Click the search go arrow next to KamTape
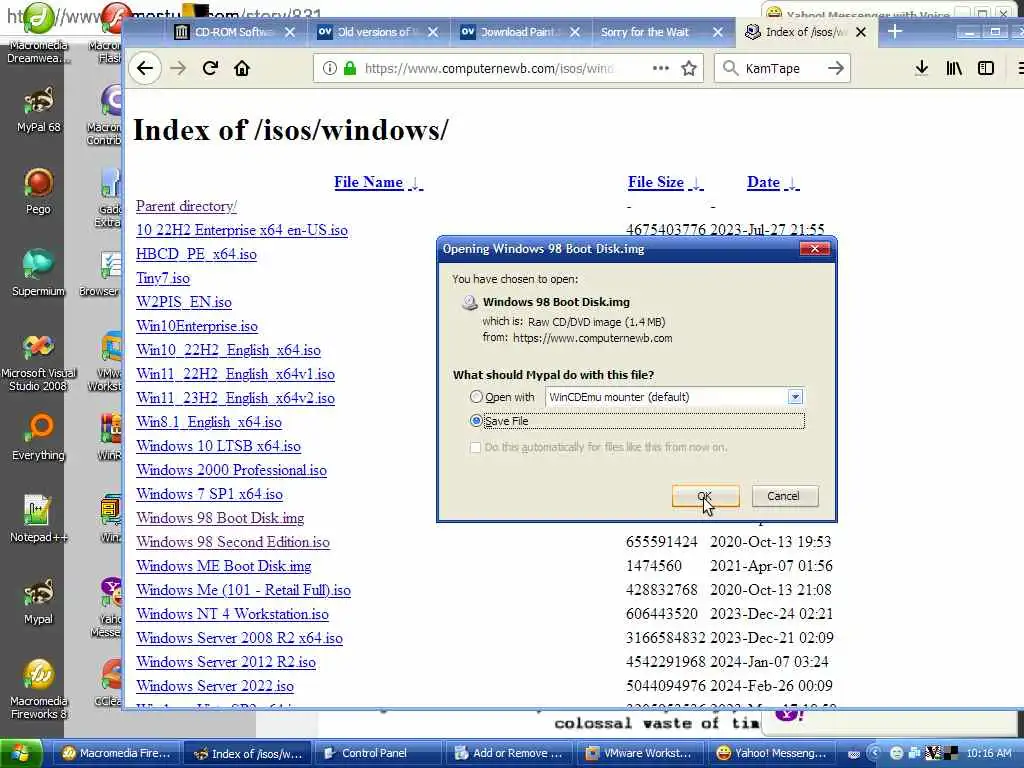Viewport: 1024px width, 768px height. [835, 68]
